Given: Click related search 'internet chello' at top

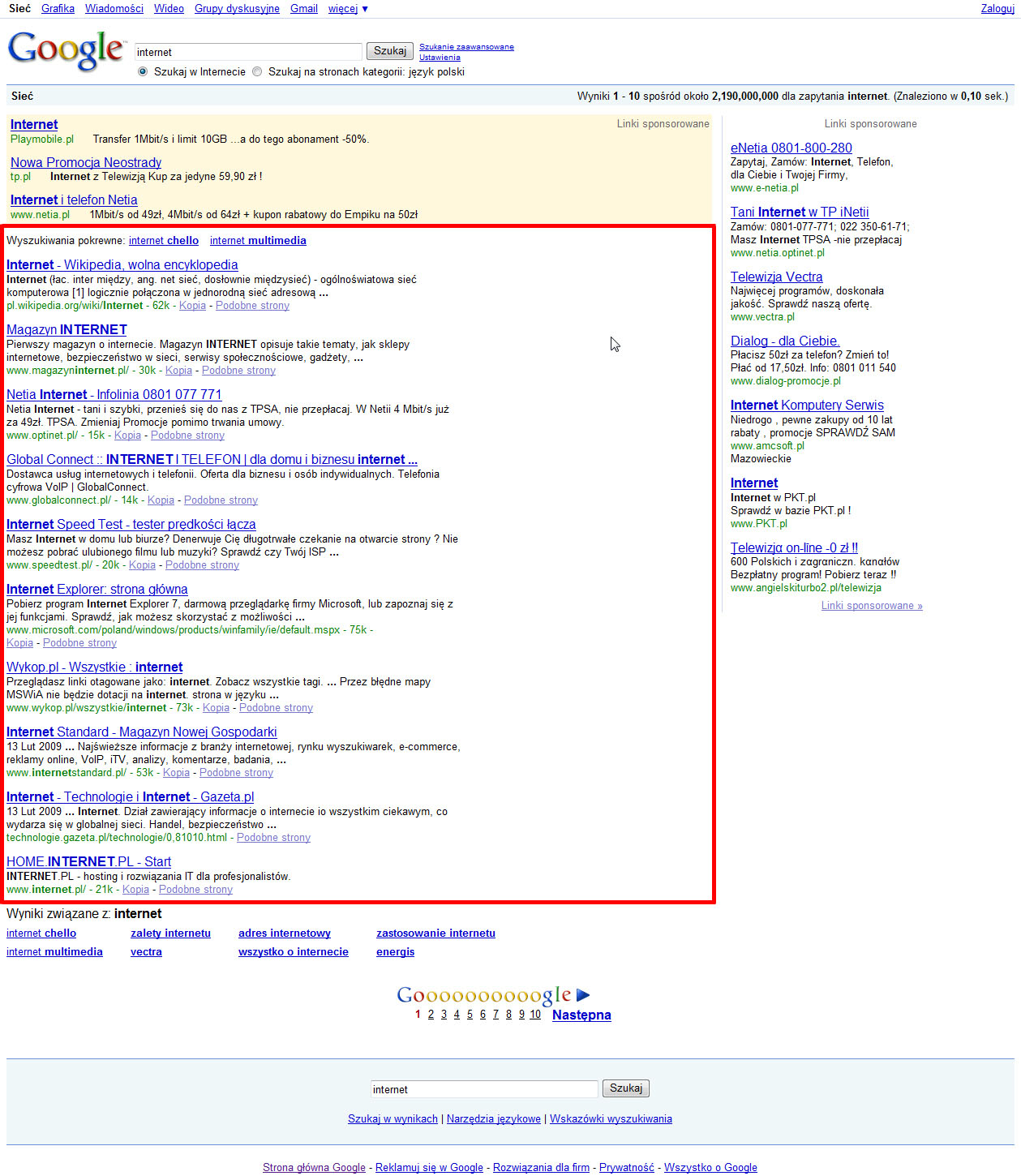Looking at the screenshot, I should tap(164, 240).
